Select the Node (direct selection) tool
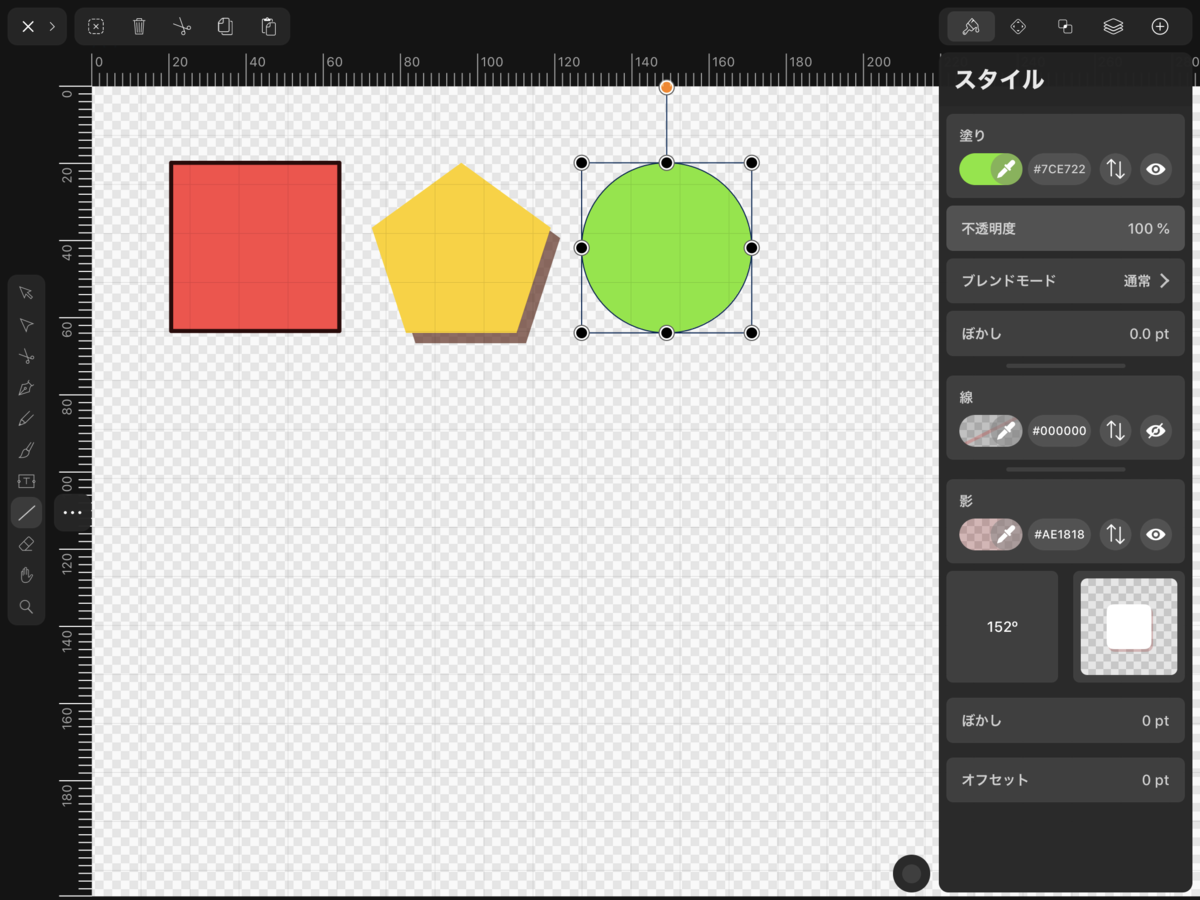Screen dimensions: 1200x900 (x=26, y=325)
